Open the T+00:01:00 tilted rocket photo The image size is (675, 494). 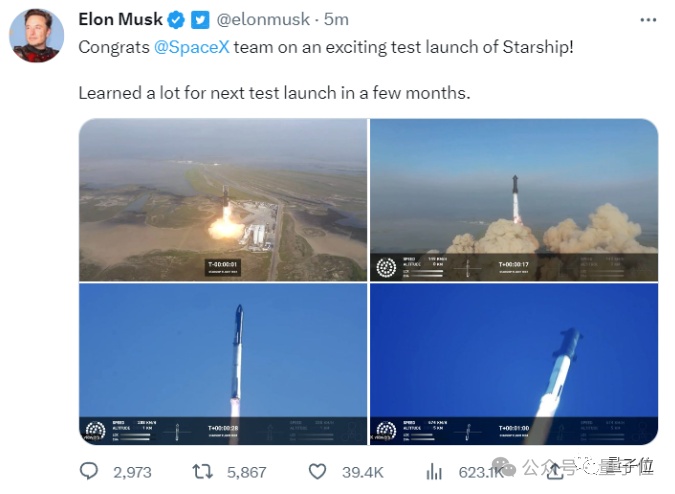point(514,364)
